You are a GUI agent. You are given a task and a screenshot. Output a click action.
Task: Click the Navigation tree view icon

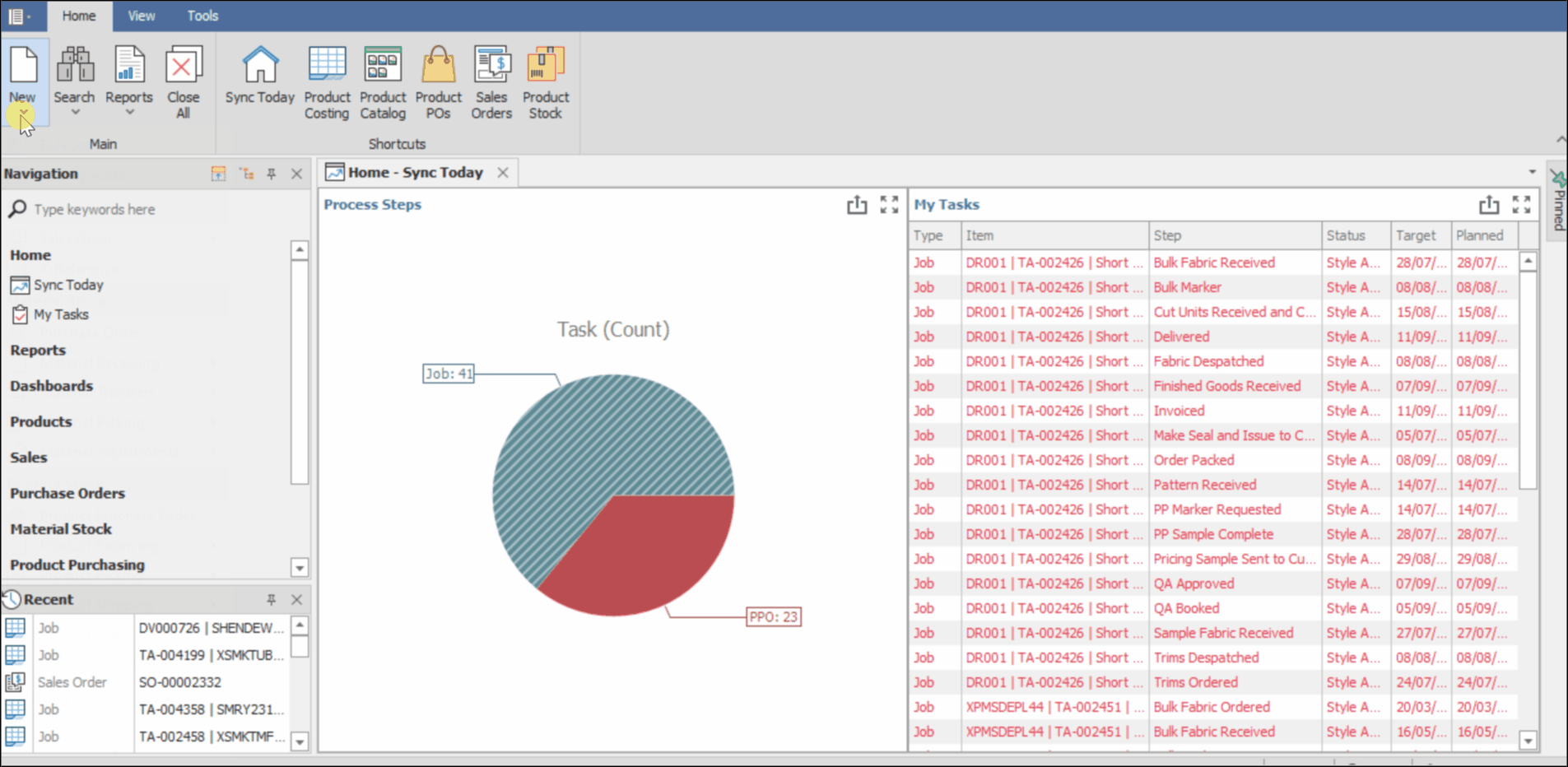pos(246,174)
